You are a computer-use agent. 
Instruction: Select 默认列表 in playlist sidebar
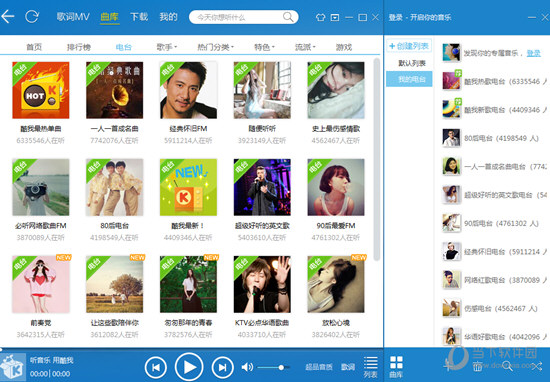pyautogui.click(x=412, y=63)
